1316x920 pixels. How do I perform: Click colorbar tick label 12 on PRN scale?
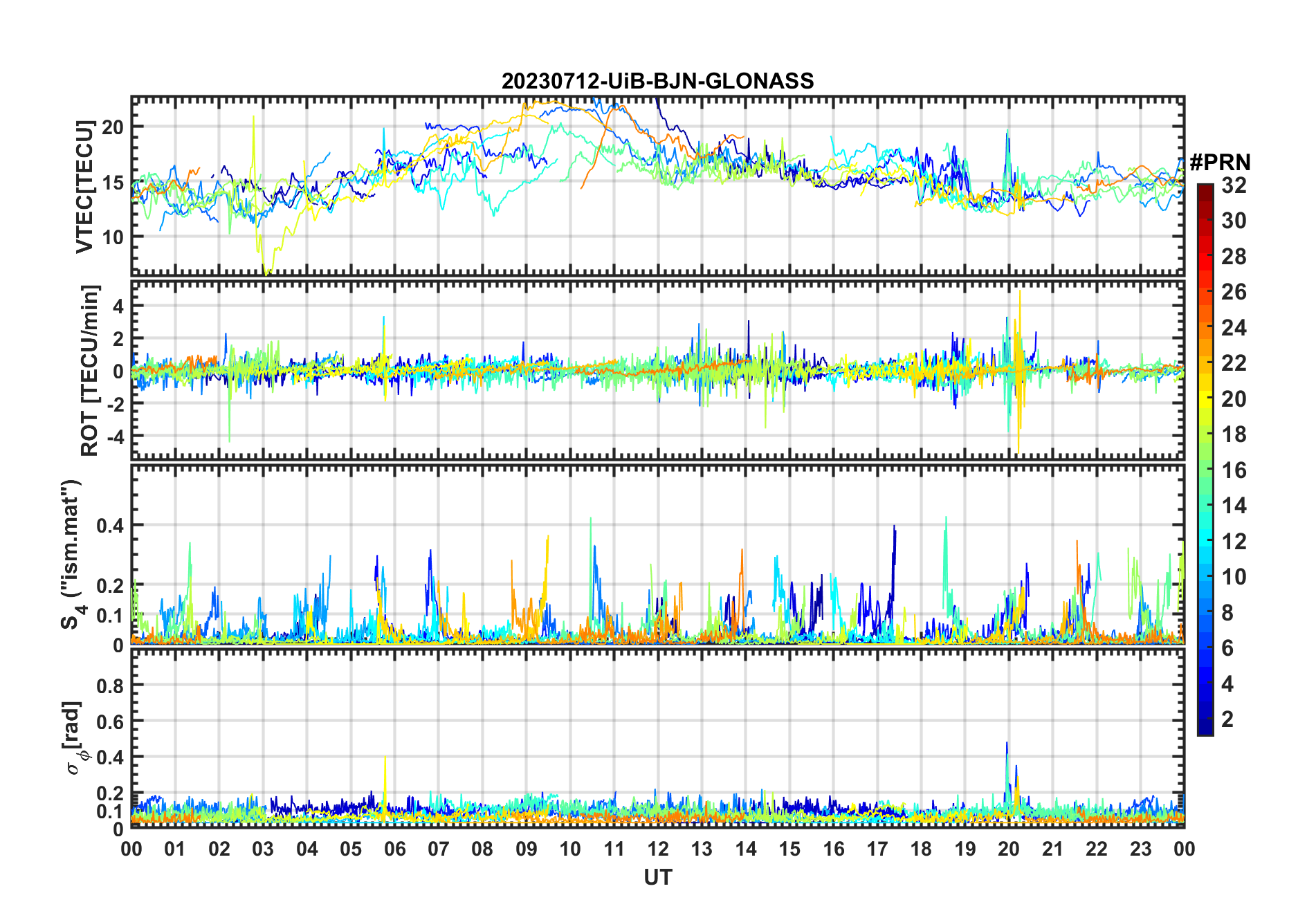1234,542
